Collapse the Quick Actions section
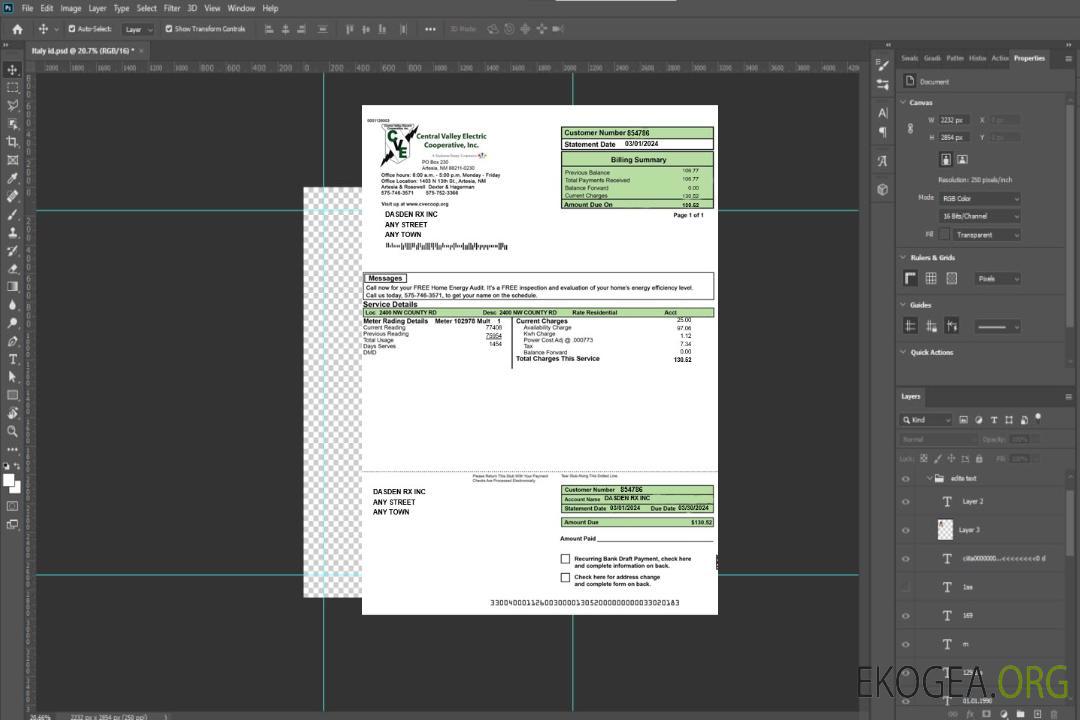 point(902,353)
